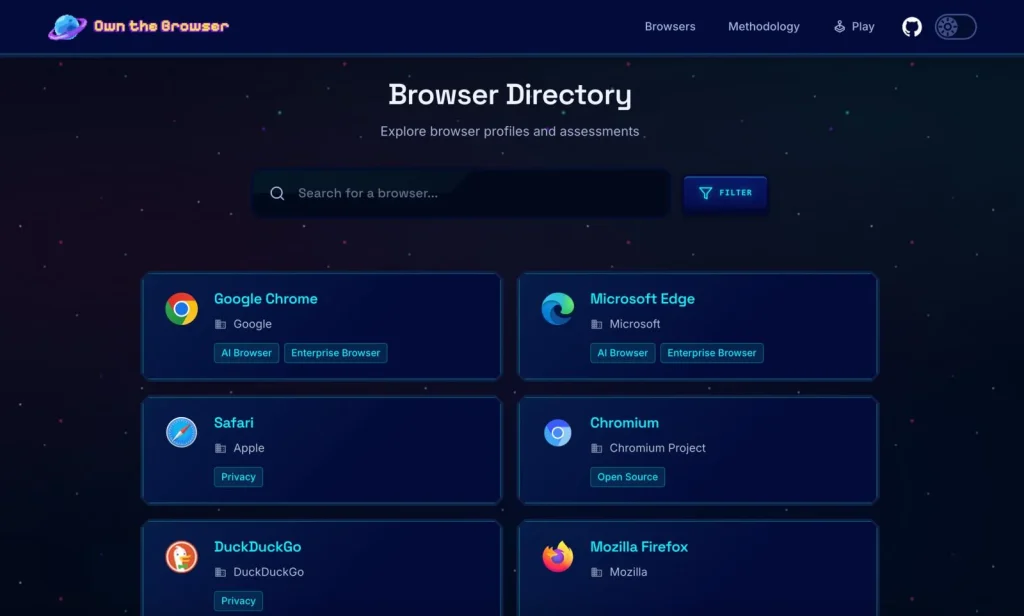Click the building icon beside Mozilla
1024x616 pixels.
[x=597, y=572]
